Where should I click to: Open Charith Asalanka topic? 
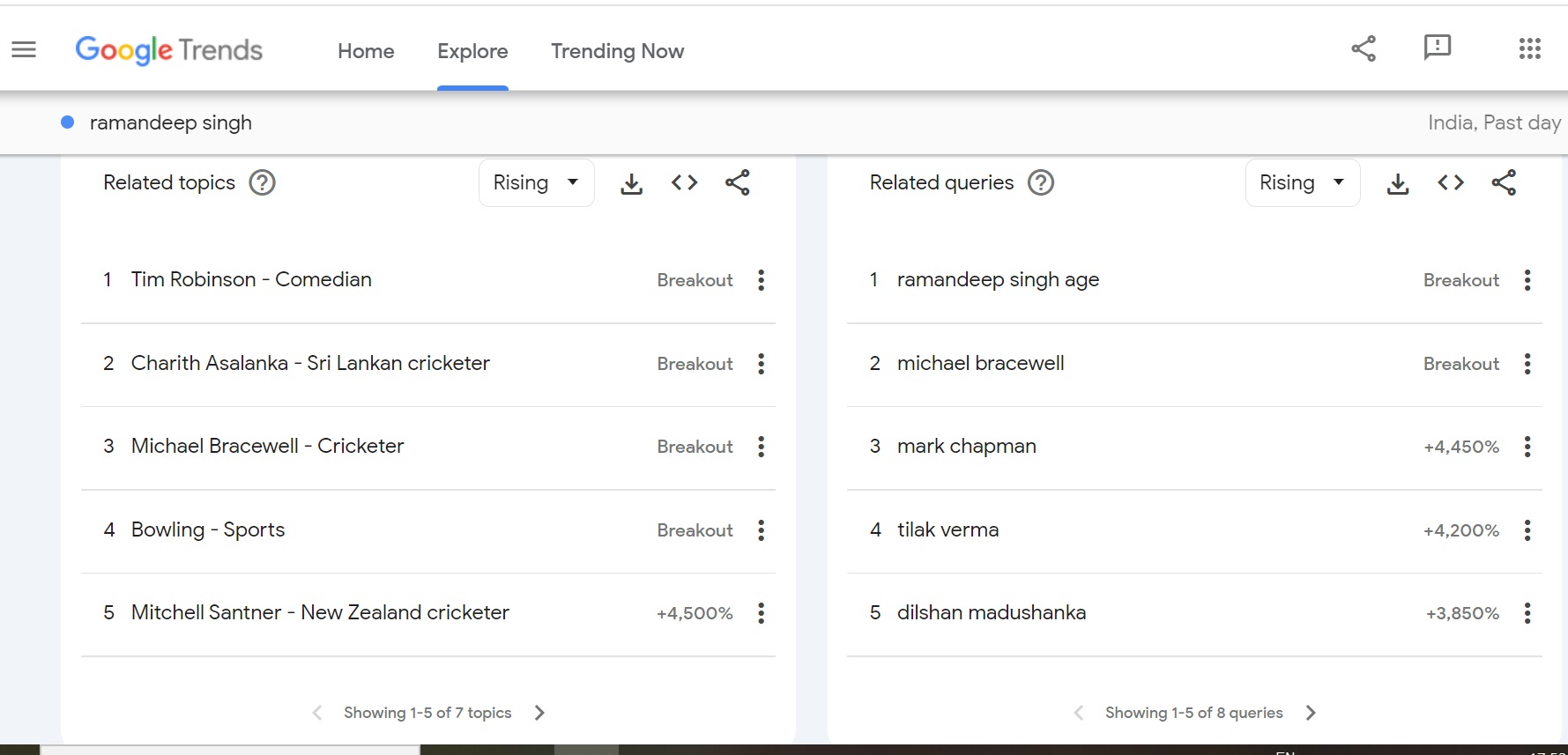(x=310, y=363)
